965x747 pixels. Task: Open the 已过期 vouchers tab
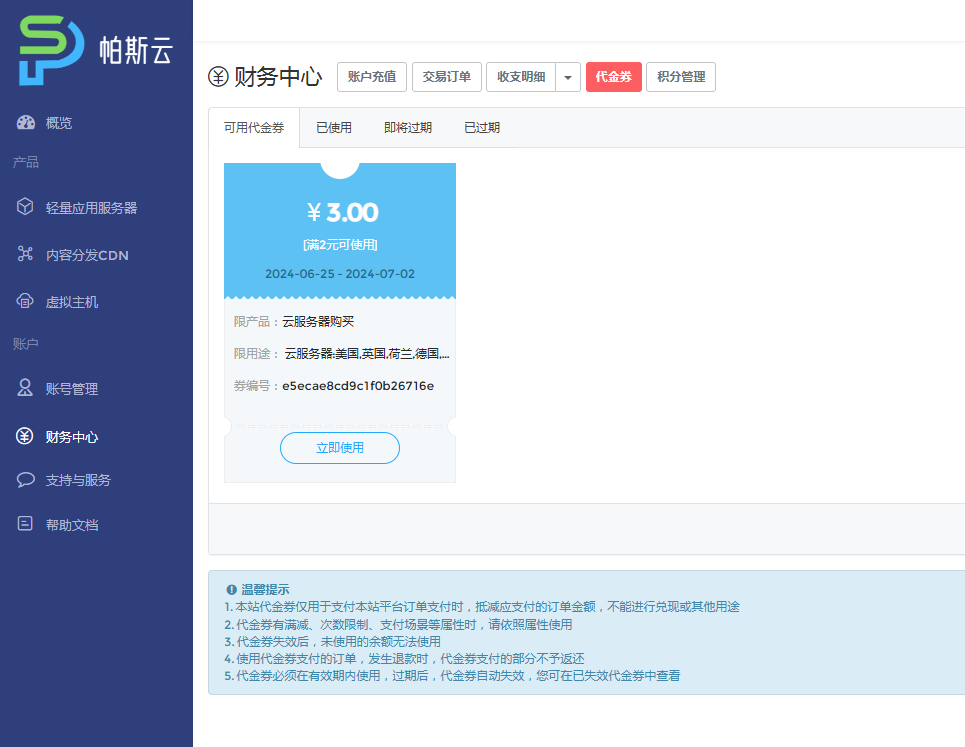coord(482,128)
